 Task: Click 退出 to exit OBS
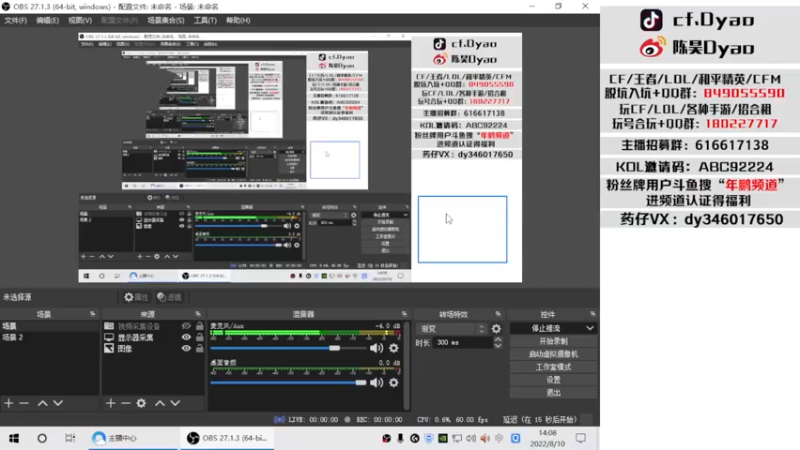point(553,393)
